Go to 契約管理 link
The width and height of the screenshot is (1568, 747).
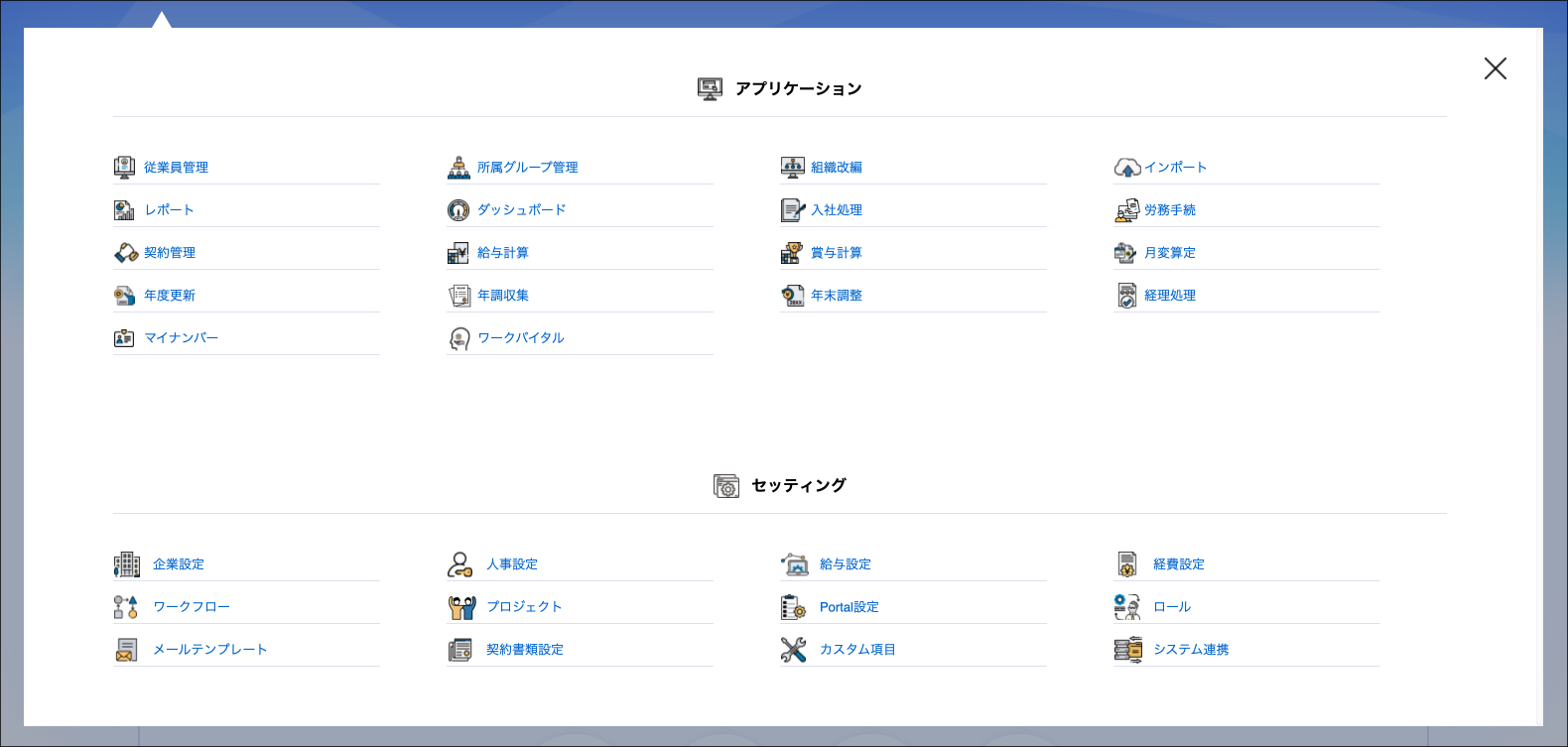point(170,253)
